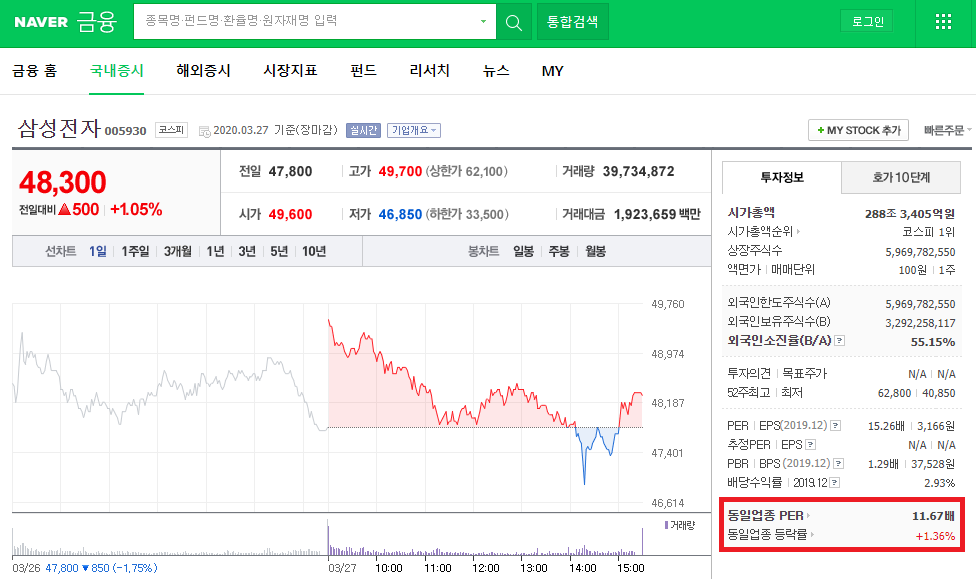The width and height of the screenshot is (976, 579).
Task: Select the 3년 line chart period
Action: (247, 252)
